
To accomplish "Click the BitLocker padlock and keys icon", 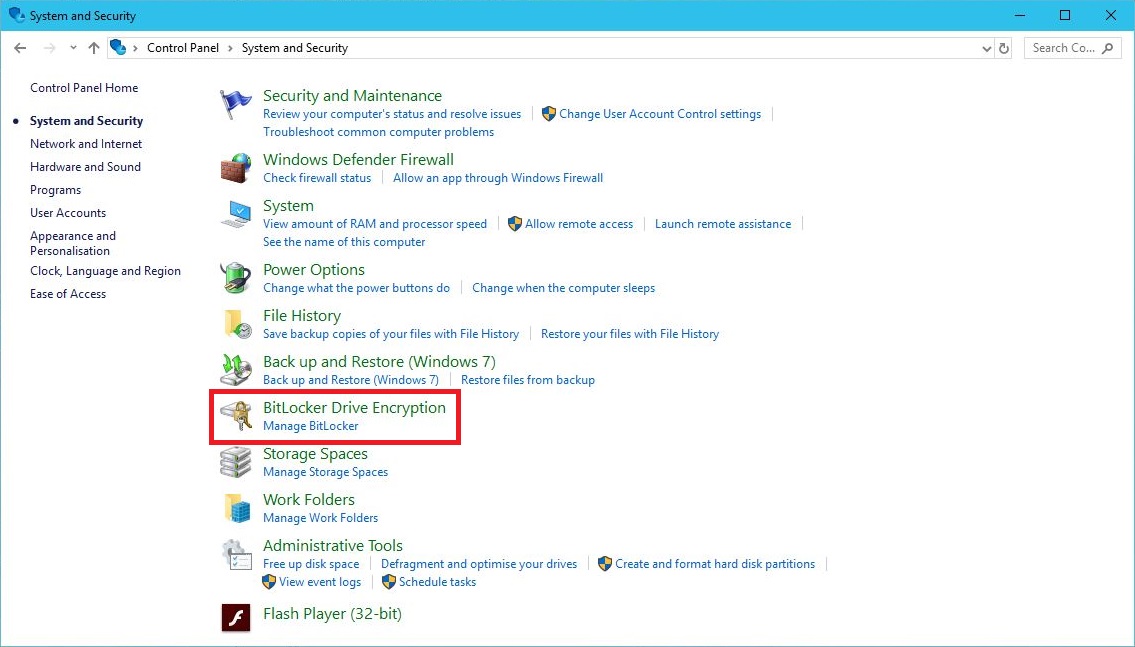I will (236, 416).
